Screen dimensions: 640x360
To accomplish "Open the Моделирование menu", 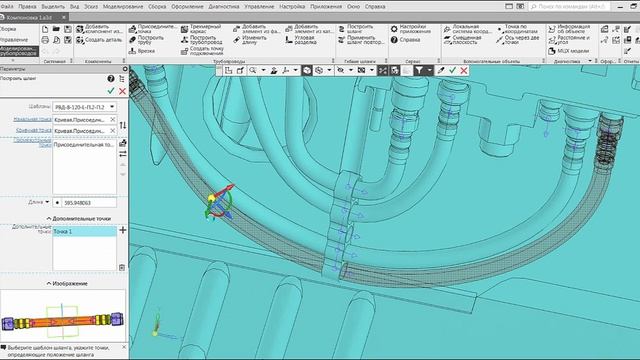I will click(123, 7).
